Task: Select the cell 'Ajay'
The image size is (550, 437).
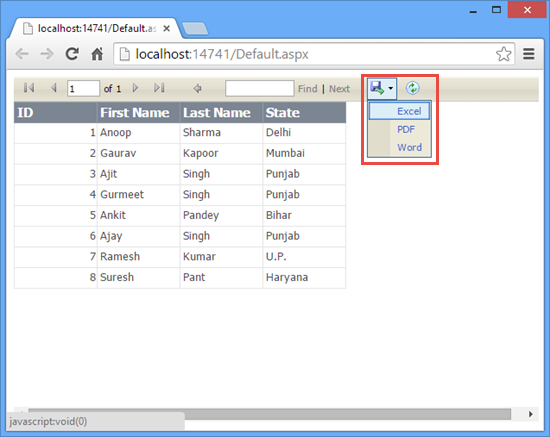Action: point(138,236)
